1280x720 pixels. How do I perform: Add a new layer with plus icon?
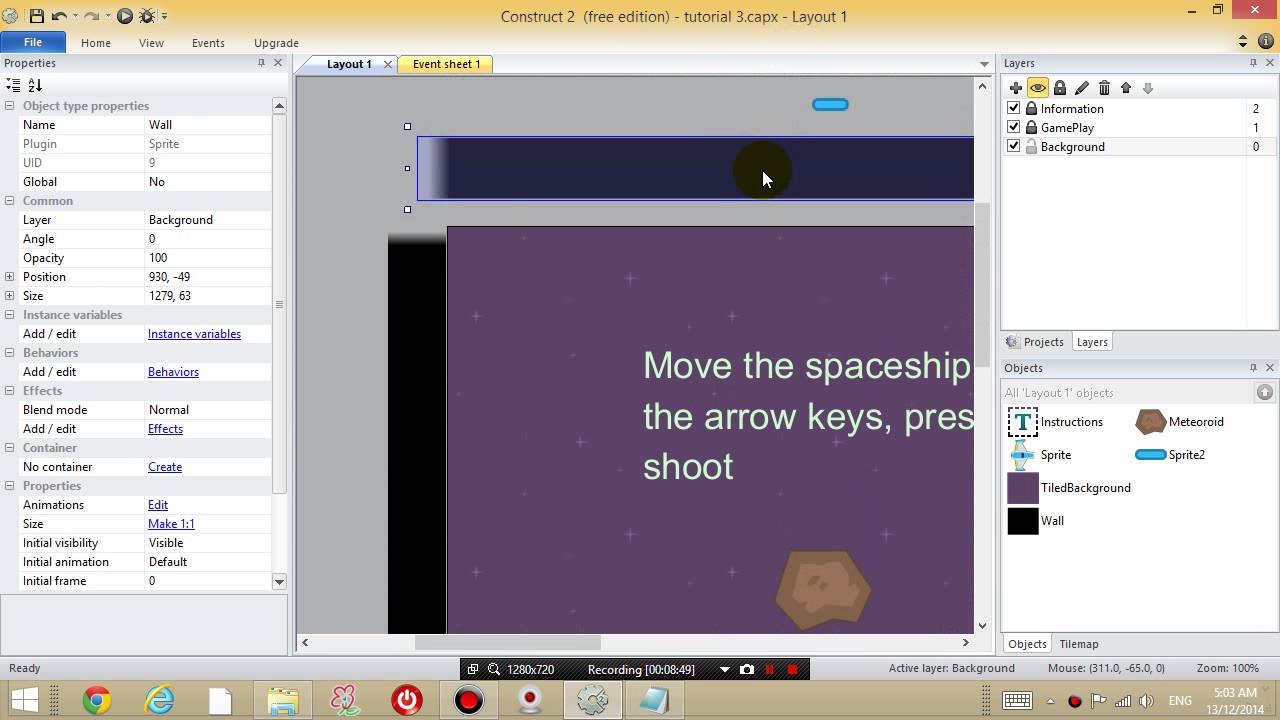[1016, 88]
